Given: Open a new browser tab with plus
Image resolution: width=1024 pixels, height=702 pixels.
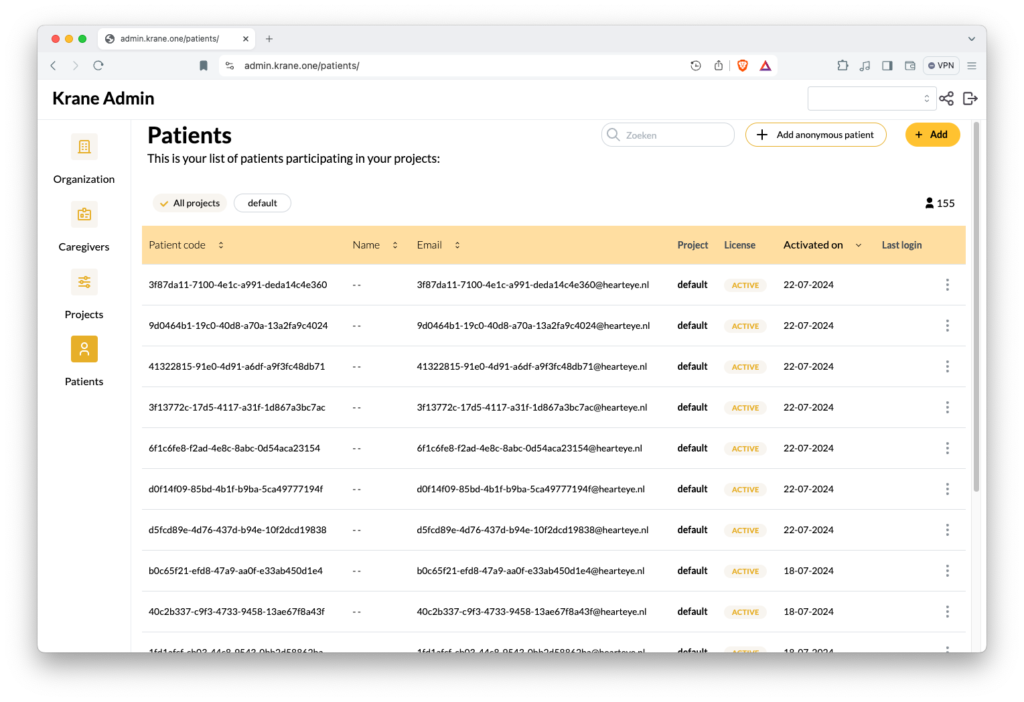Looking at the screenshot, I should 269,39.
